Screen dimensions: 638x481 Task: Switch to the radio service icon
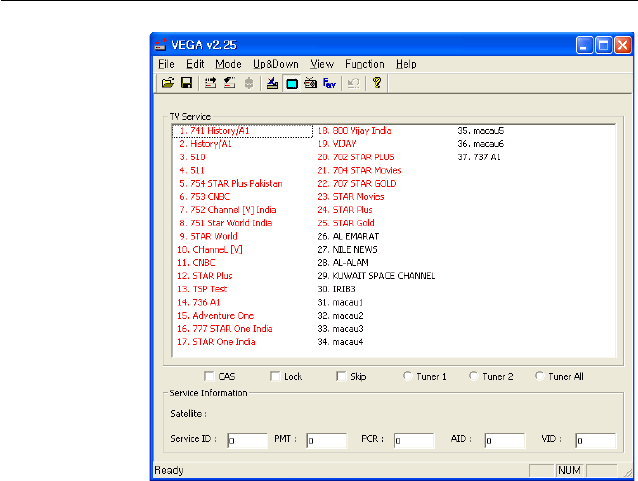pyautogui.click(x=309, y=84)
